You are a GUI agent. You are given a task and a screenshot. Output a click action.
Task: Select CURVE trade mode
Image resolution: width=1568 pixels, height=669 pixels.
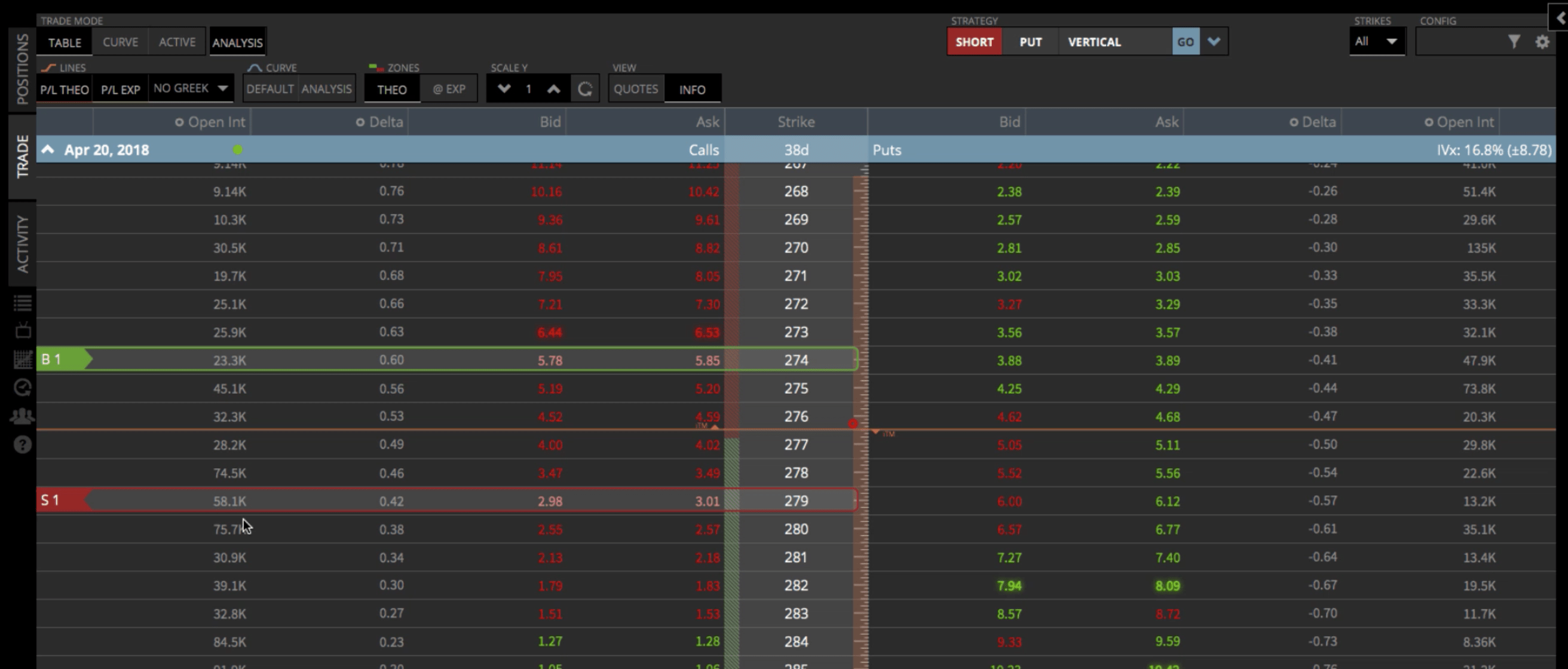click(x=120, y=42)
